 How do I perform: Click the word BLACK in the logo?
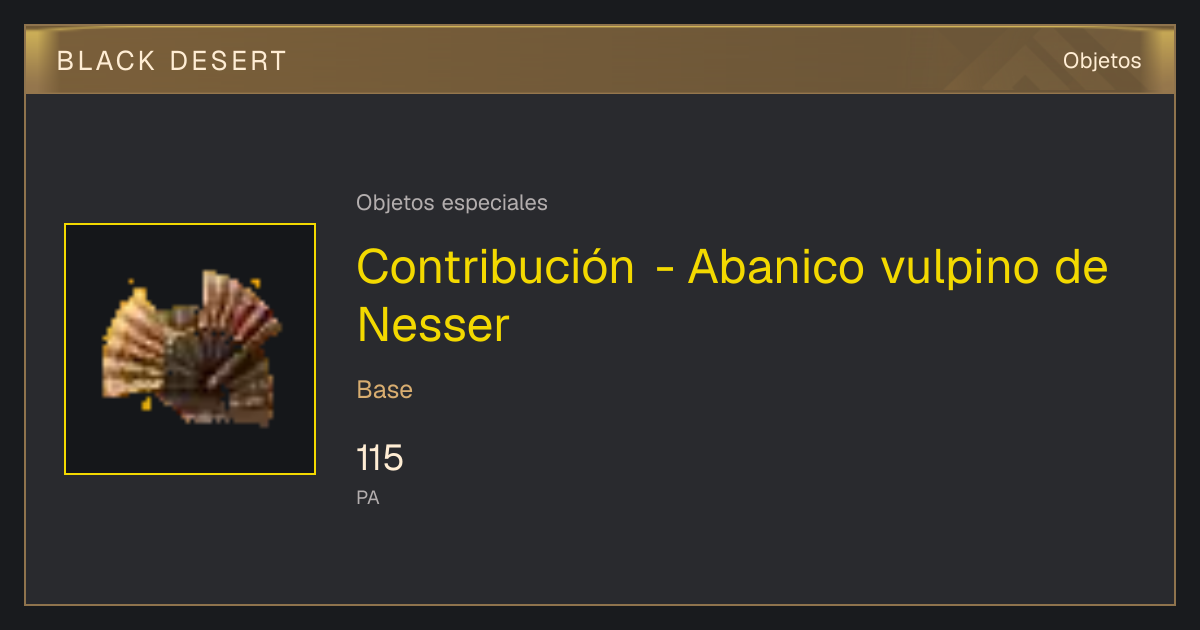point(107,61)
